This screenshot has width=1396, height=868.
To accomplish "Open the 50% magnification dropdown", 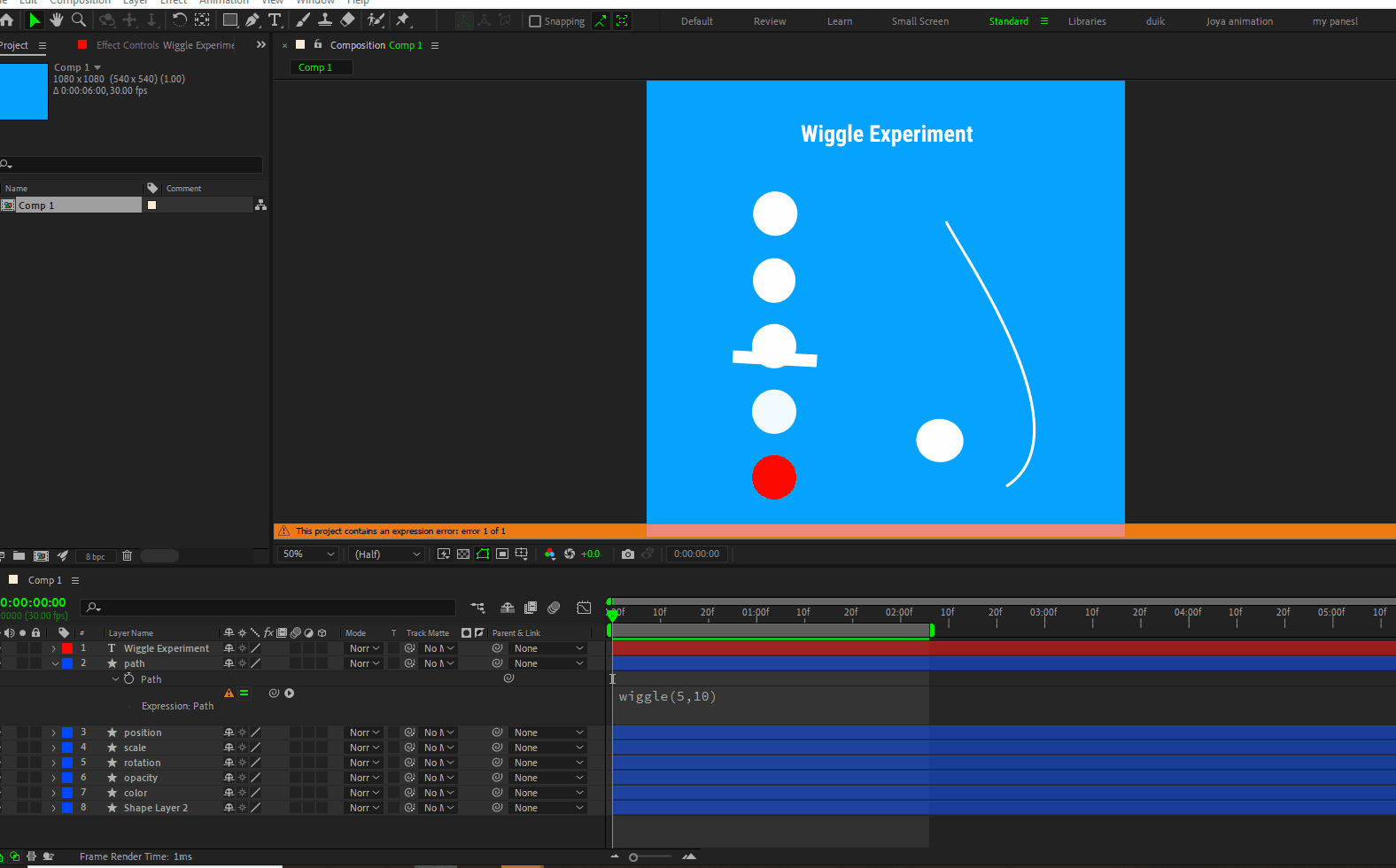I will click(309, 554).
